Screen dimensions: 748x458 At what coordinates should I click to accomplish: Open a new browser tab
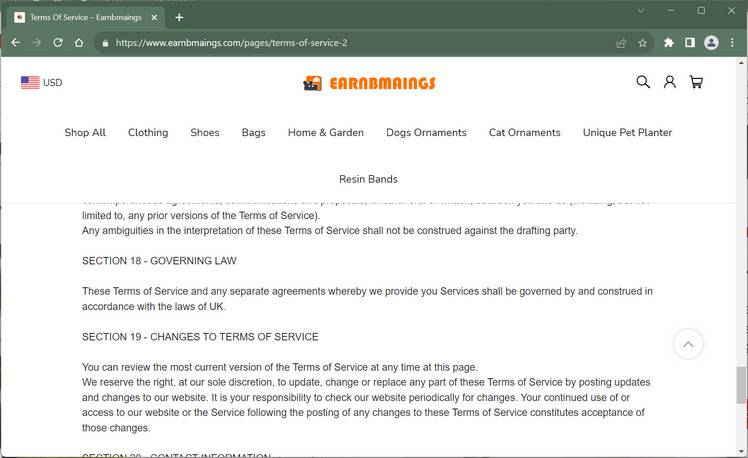pyautogui.click(x=179, y=18)
